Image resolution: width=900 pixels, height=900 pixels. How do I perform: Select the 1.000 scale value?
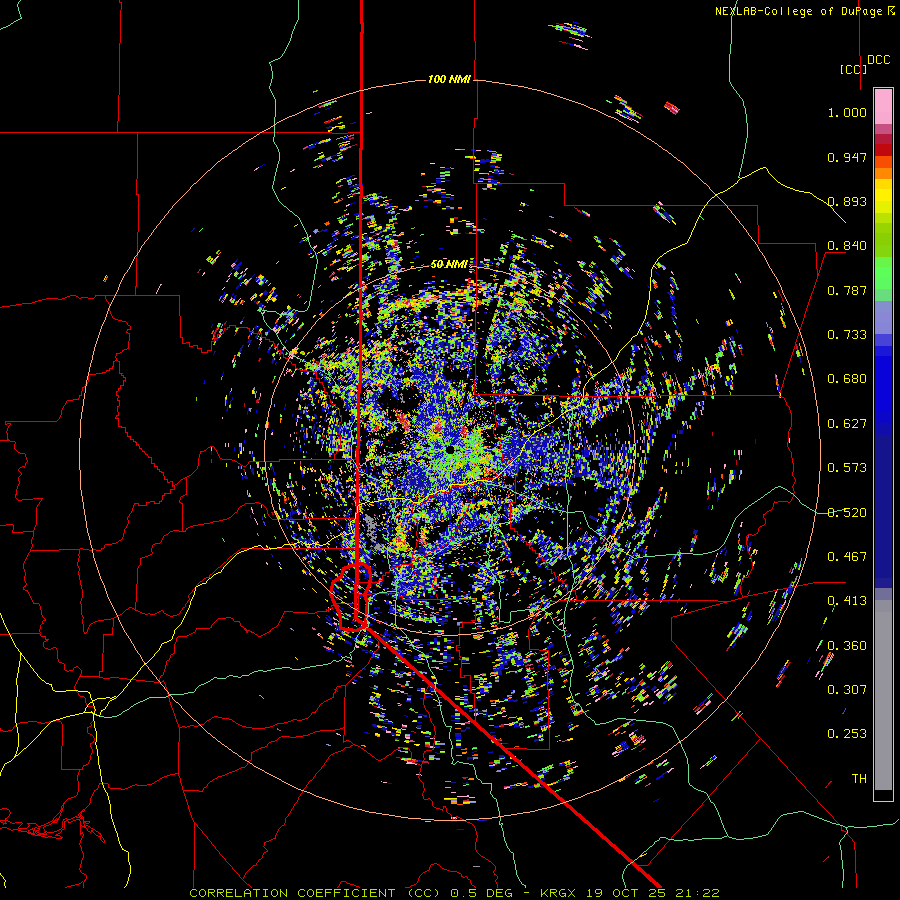click(847, 112)
